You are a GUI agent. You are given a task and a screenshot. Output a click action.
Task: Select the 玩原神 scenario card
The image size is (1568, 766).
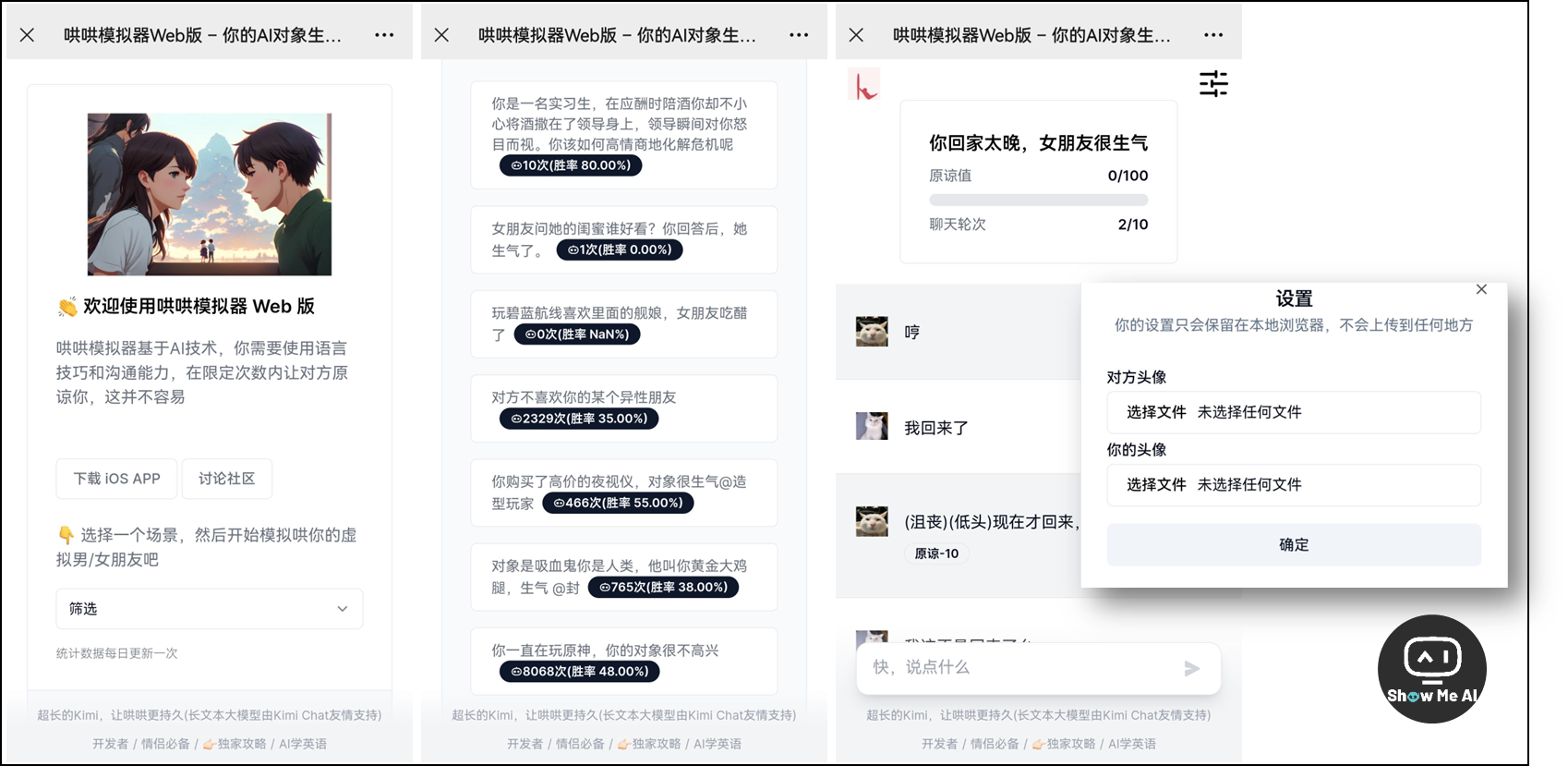click(623, 662)
